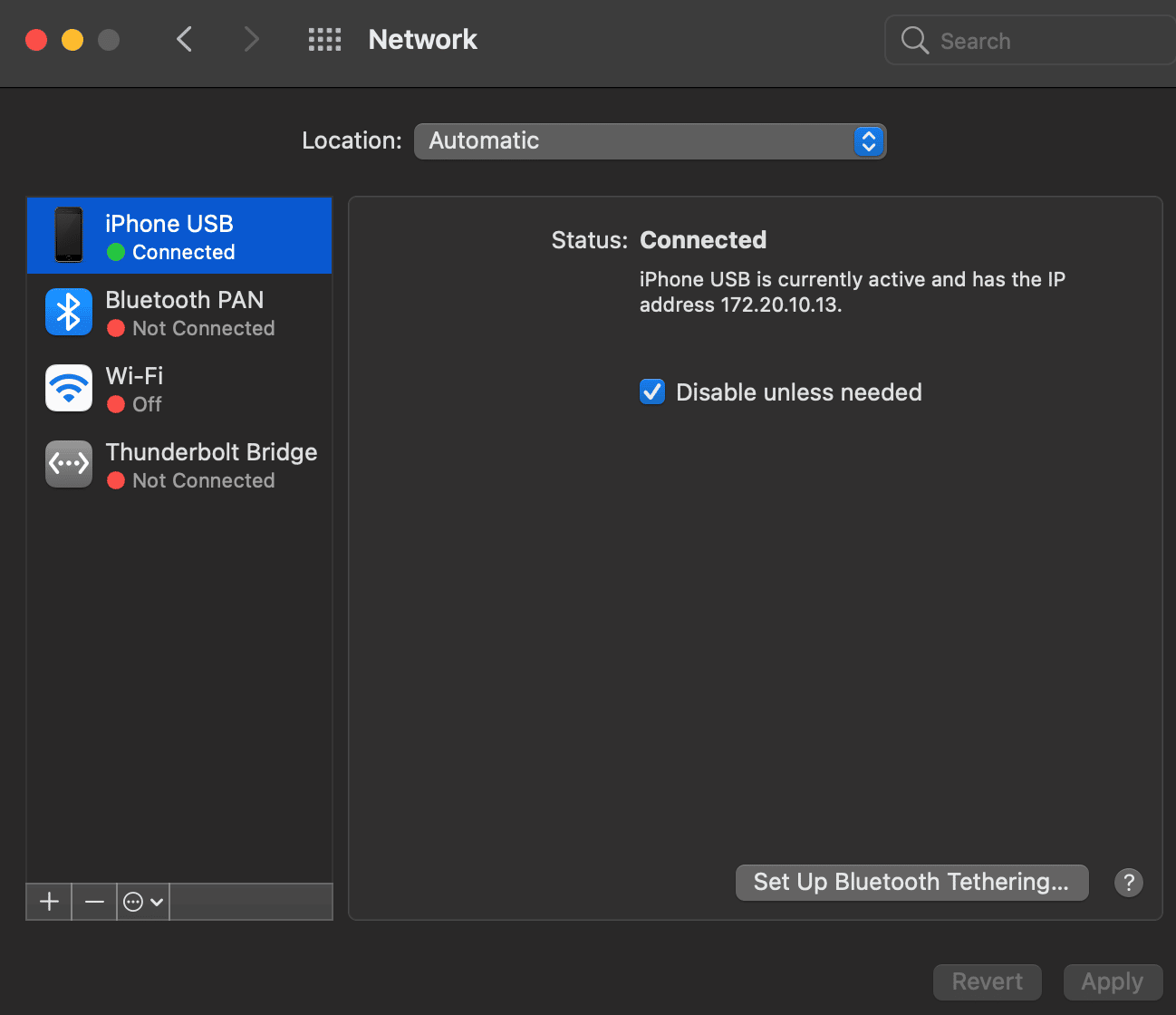Click the Off status under Wi-Fi
The image size is (1176, 1015).
pos(147,404)
